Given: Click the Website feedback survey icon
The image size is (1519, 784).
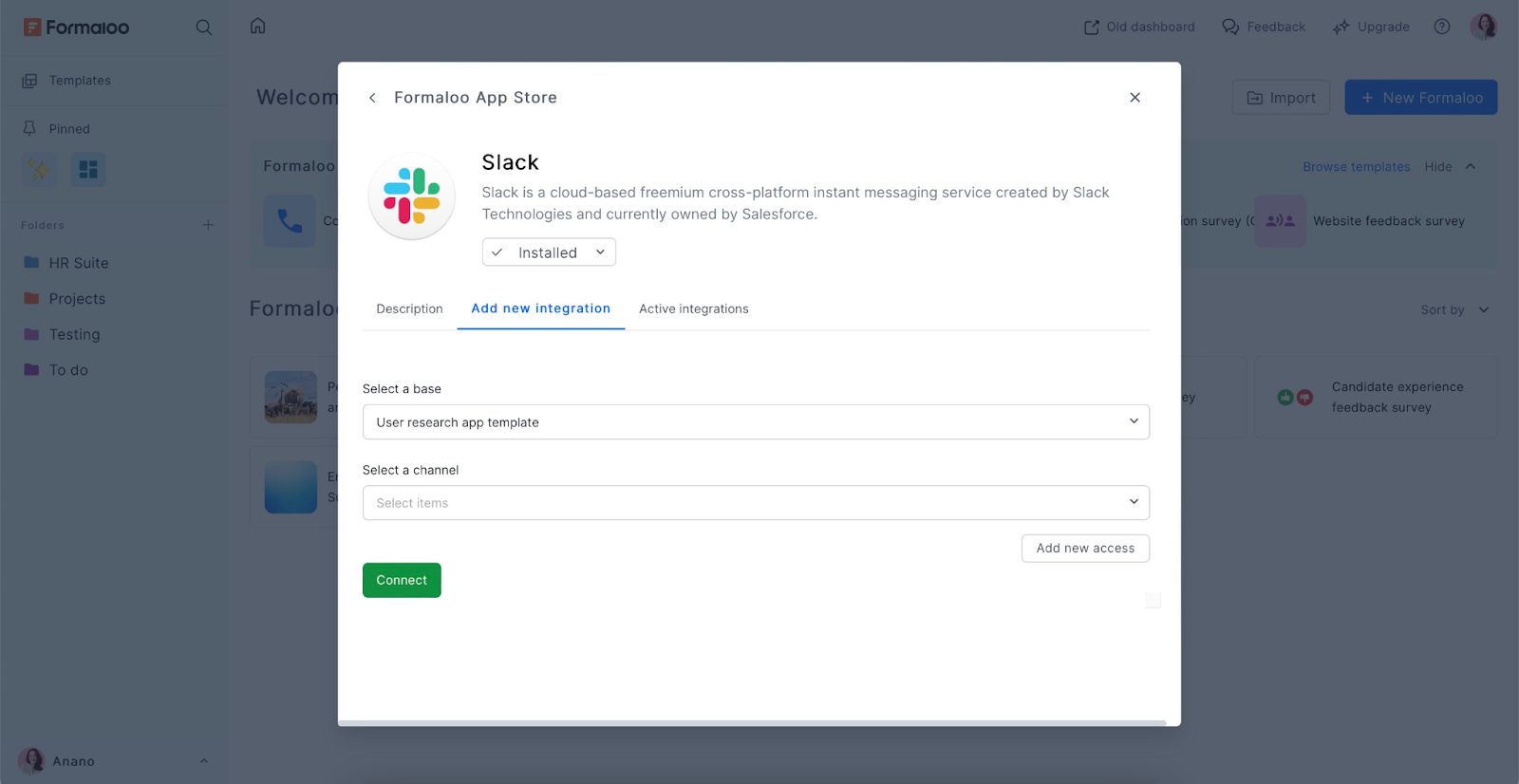Looking at the screenshot, I should click(x=1280, y=221).
